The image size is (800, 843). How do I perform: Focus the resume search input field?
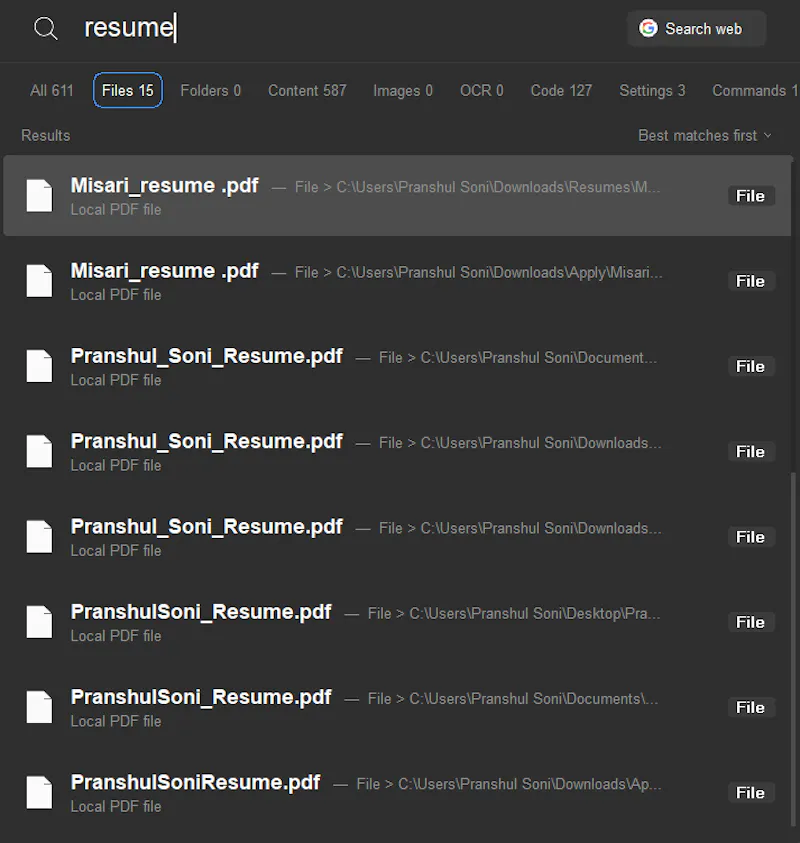[344, 28]
